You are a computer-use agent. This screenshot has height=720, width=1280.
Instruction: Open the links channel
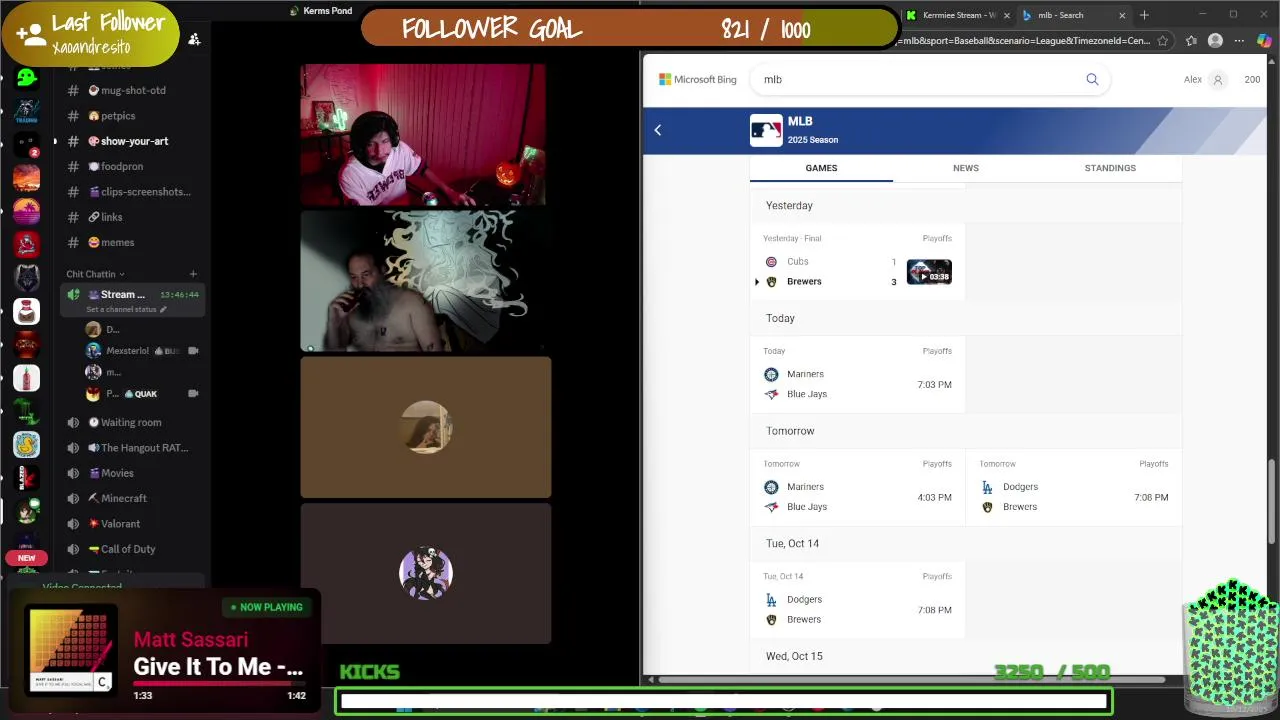click(134, 217)
